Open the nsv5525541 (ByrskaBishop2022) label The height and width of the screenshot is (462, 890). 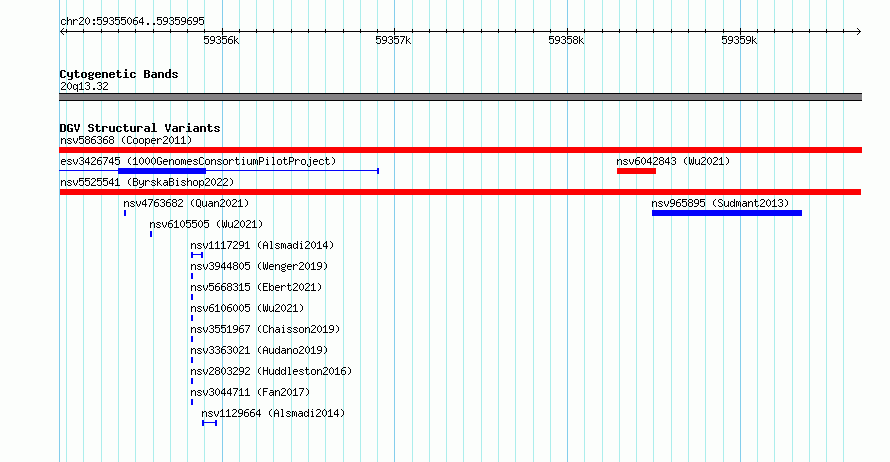pos(147,182)
